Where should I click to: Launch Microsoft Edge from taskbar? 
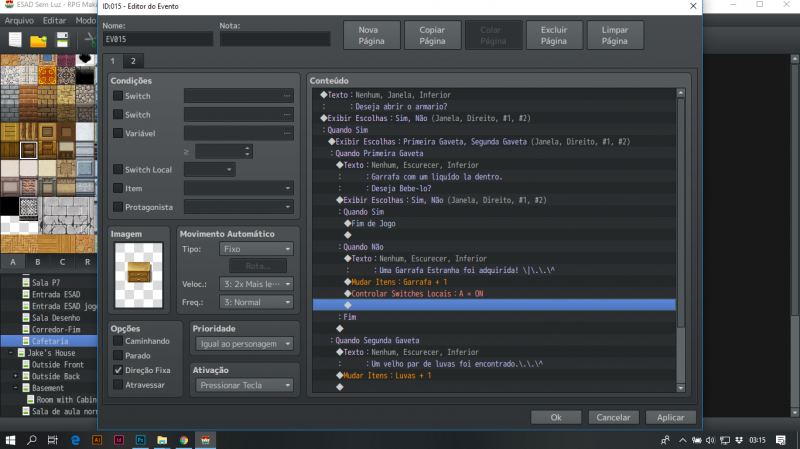[x=76, y=440]
